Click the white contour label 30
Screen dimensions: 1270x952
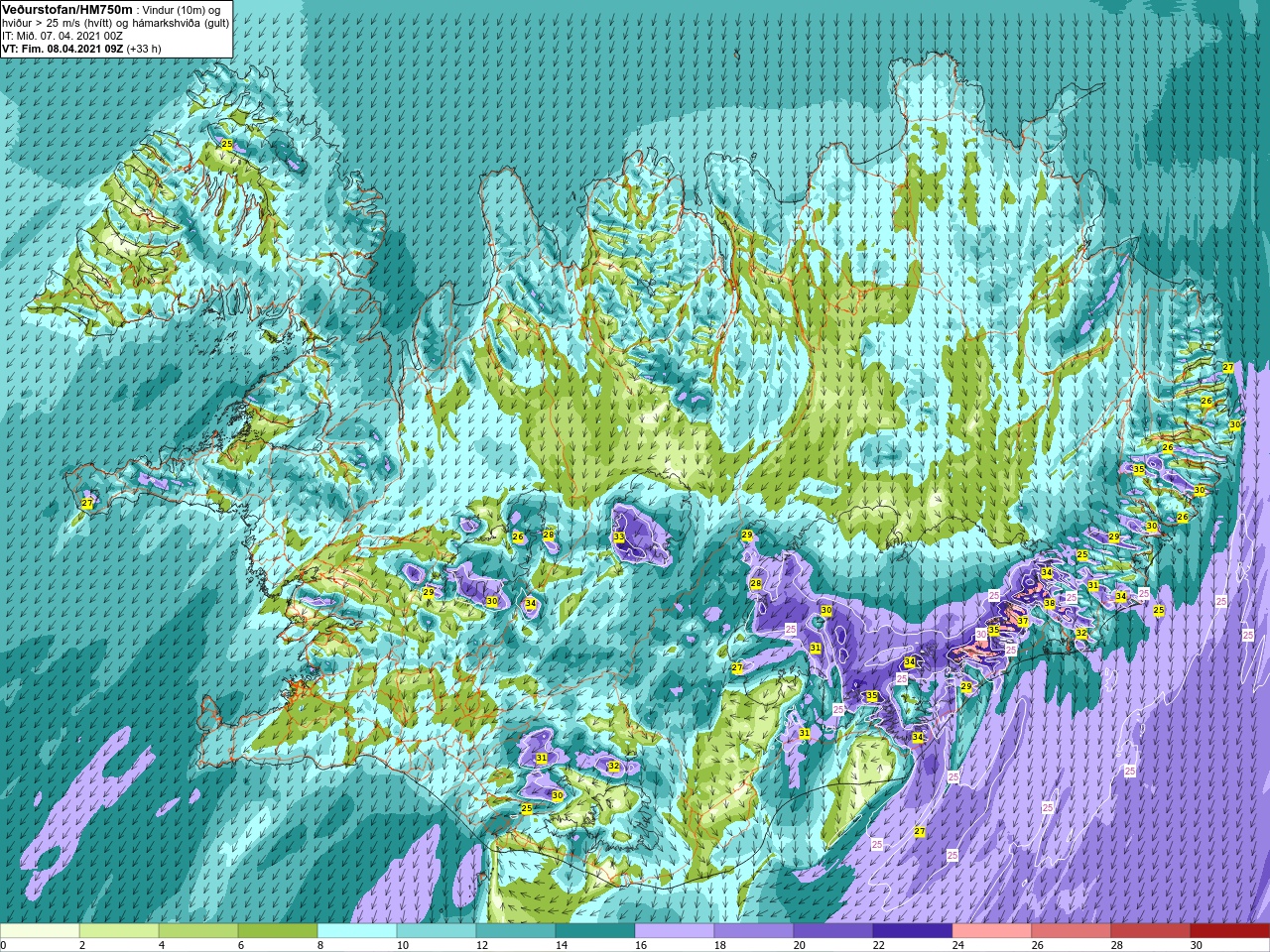(x=981, y=633)
